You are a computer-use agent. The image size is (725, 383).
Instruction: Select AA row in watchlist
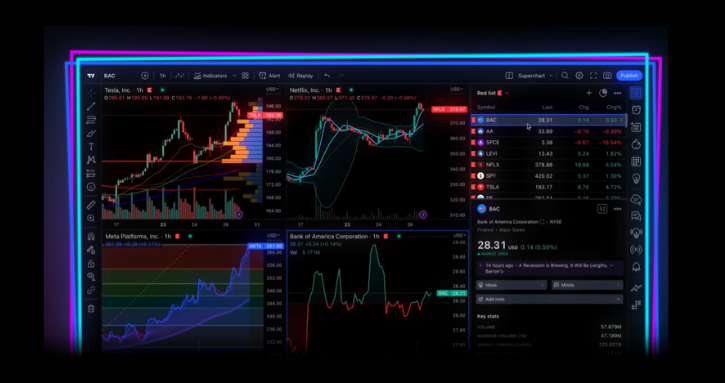pyautogui.click(x=548, y=131)
